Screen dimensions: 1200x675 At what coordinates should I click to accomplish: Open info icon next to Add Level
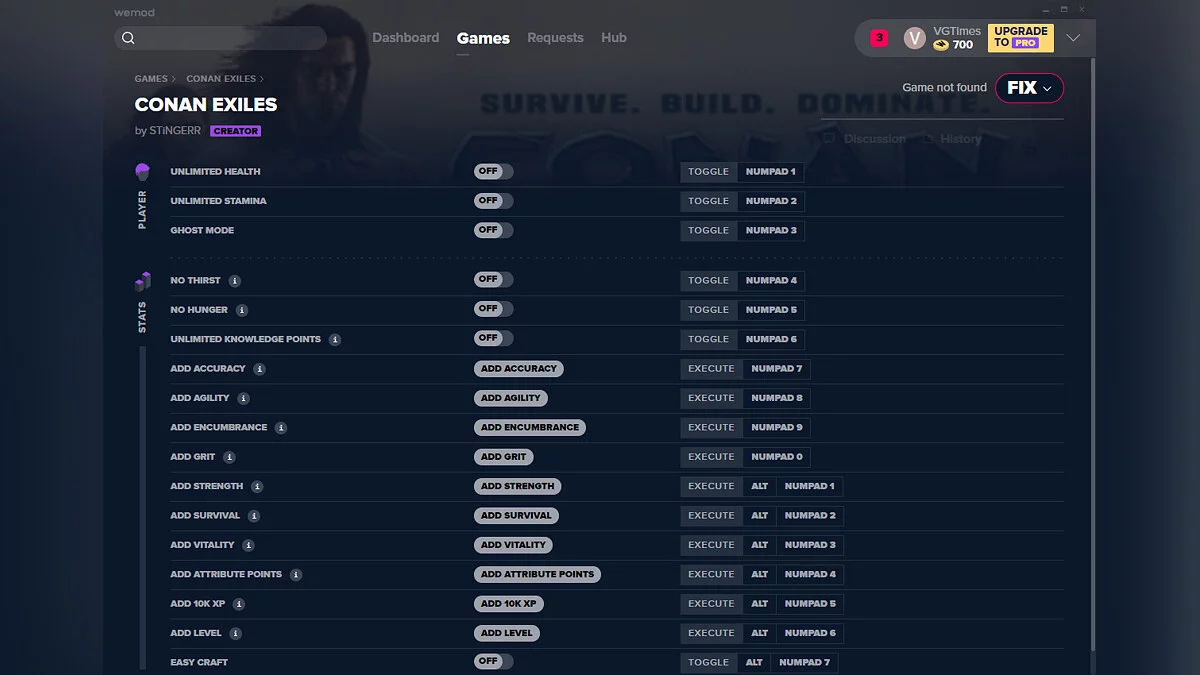235,634
